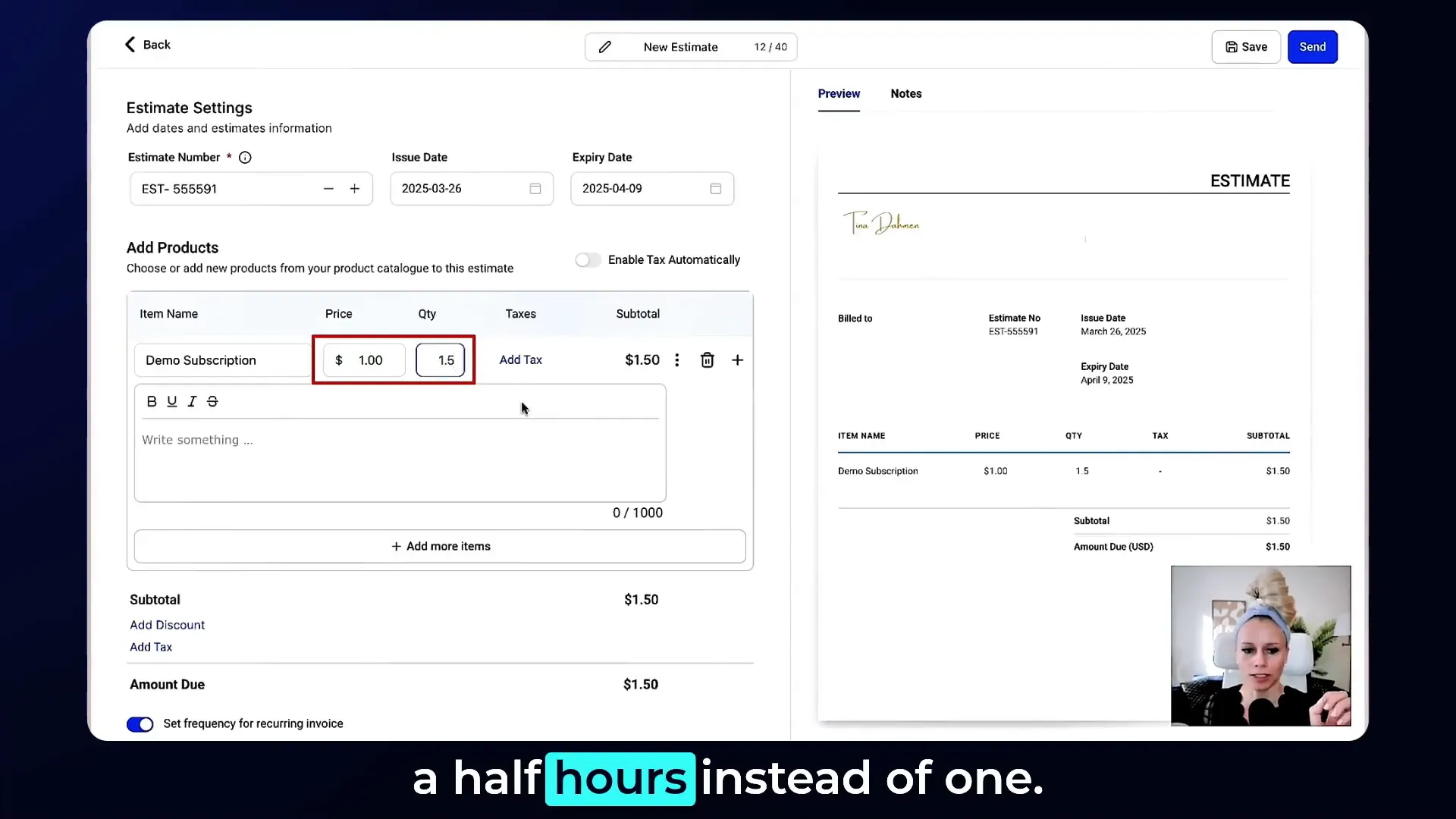
Task: Click the Issue Date field 2025-03-26
Action: [472, 189]
